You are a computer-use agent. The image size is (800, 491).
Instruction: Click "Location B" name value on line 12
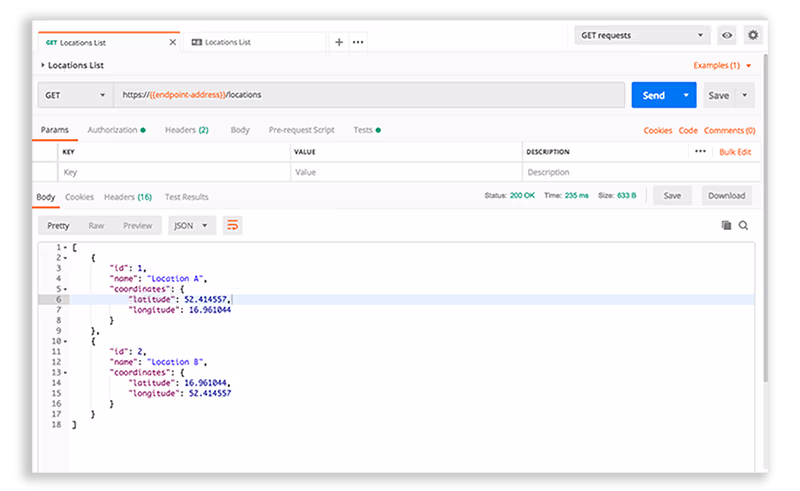tap(175, 362)
